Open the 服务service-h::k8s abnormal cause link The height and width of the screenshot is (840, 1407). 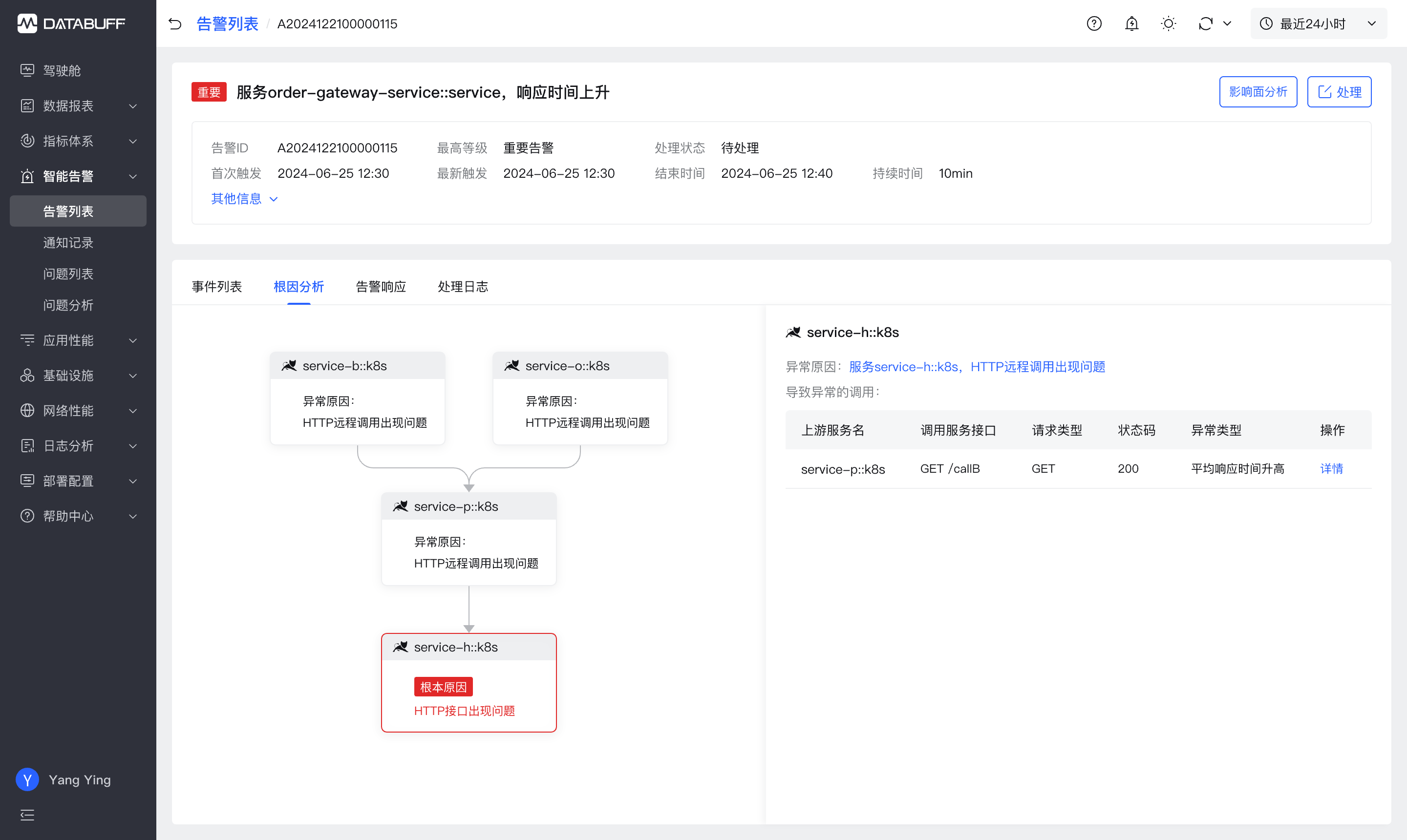pyautogui.click(x=977, y=367)
